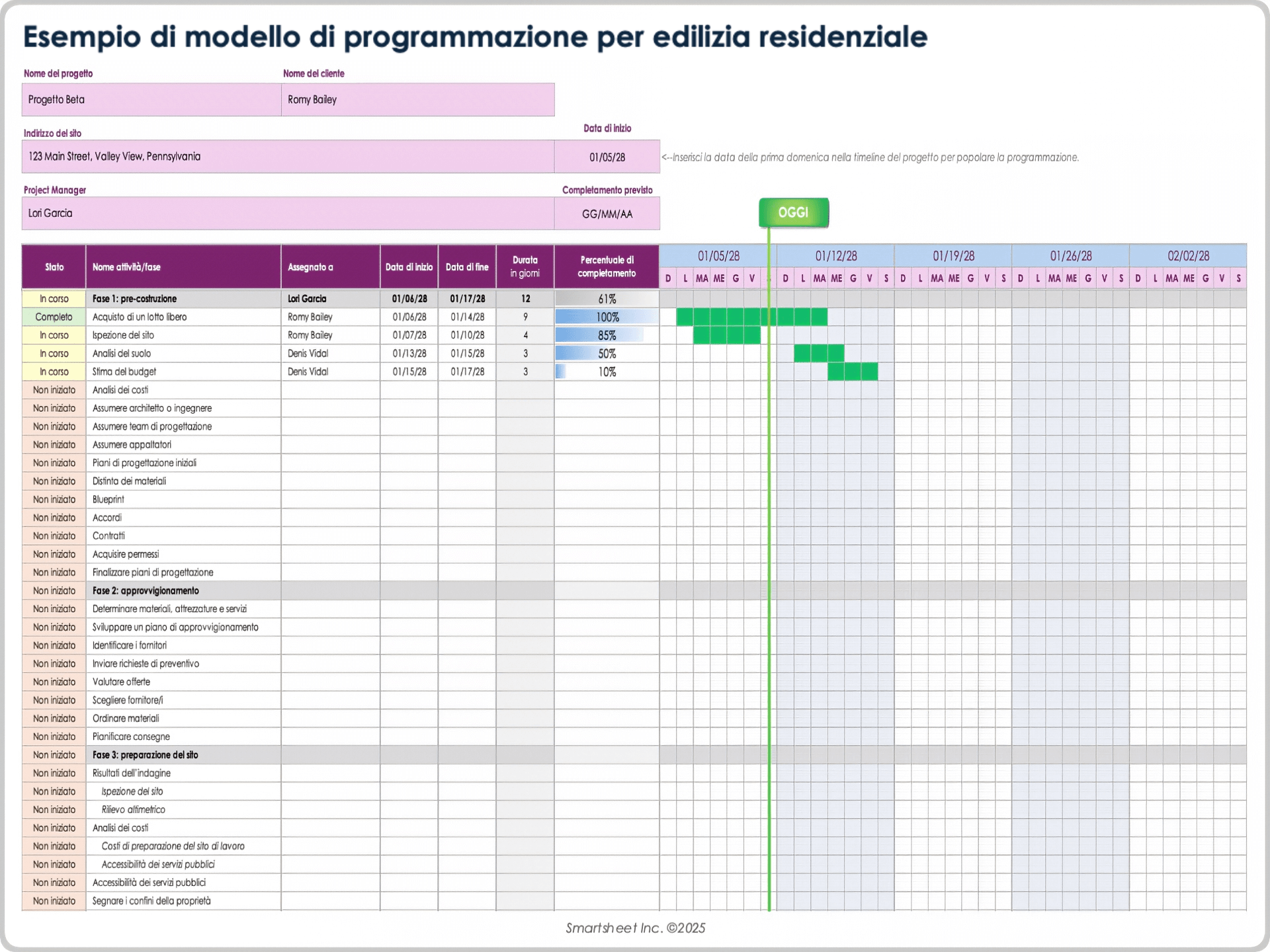The width and height of the screenshot is (1270, 952).
Task: Click the 01/05/28 week header in timeline
Action: (718, 256)
